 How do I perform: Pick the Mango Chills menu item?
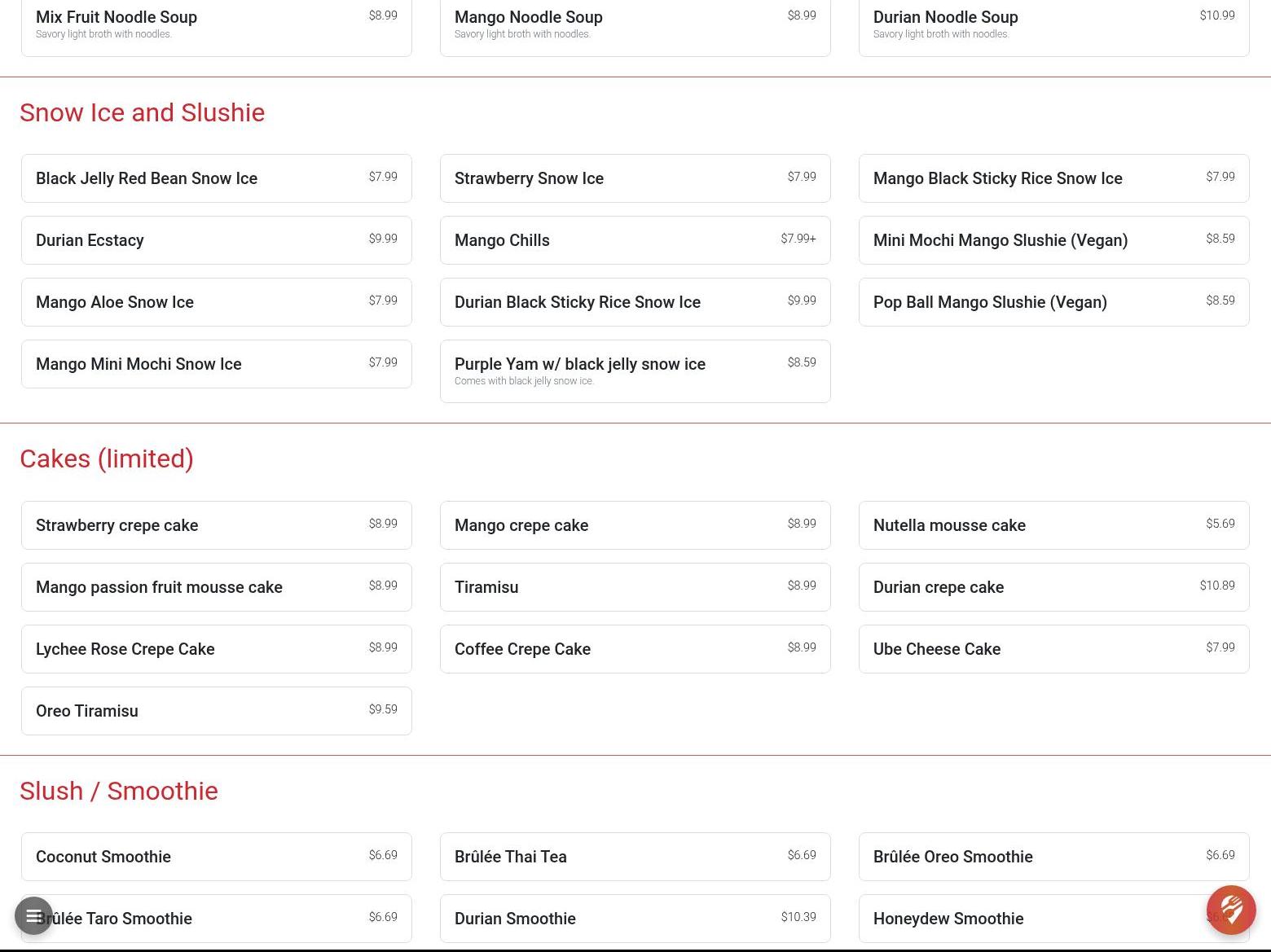(635, 240)
